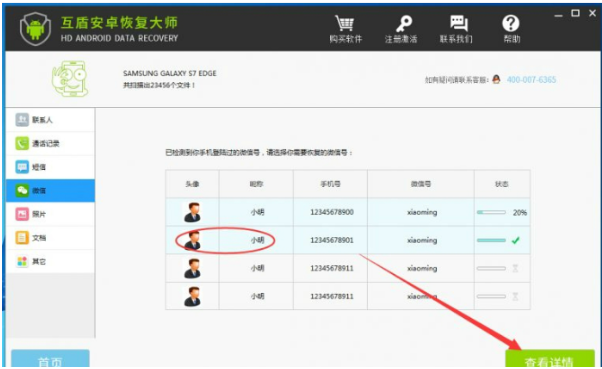Open the 文档 sidebar category
Viewport: 602px width, 369px height.
pos(50,238)
